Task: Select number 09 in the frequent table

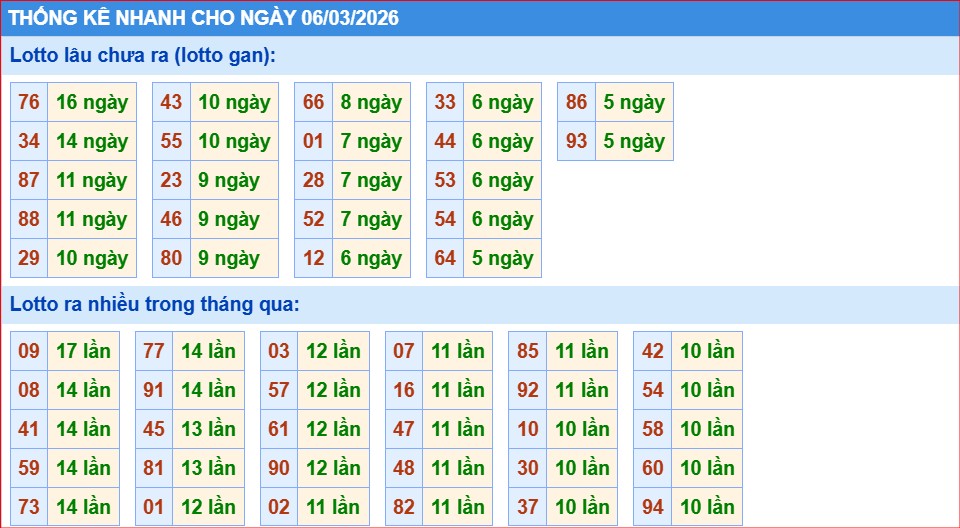Action: click(x=29, y=351)
